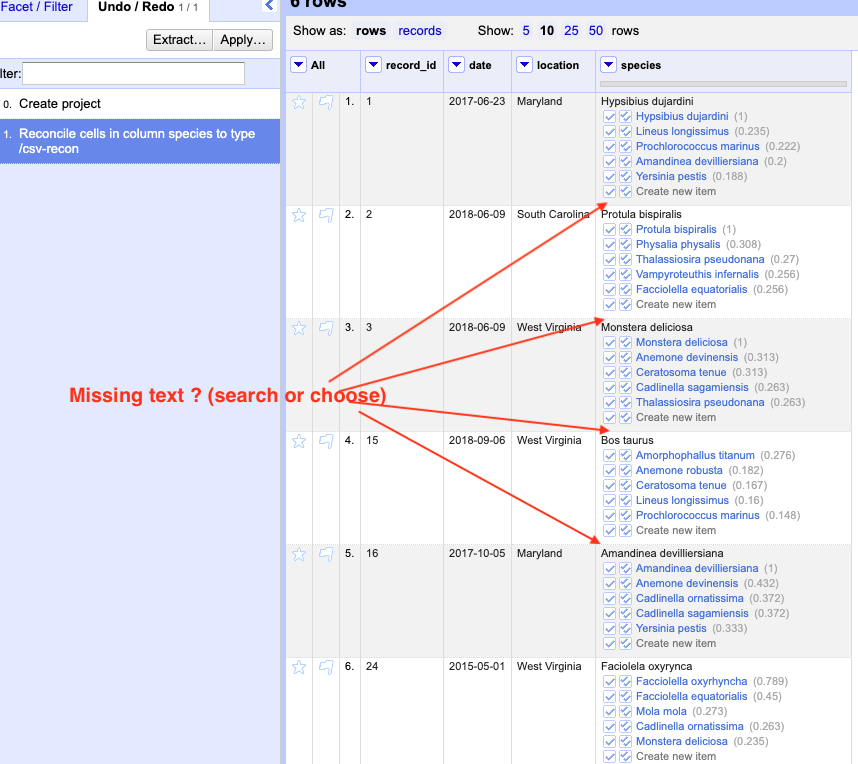Image resolution: width=858 pixels, height=764 pixels.
Task: Click date cell 2015-05-01
Action: pyautogui.click(x=477, y=667)
